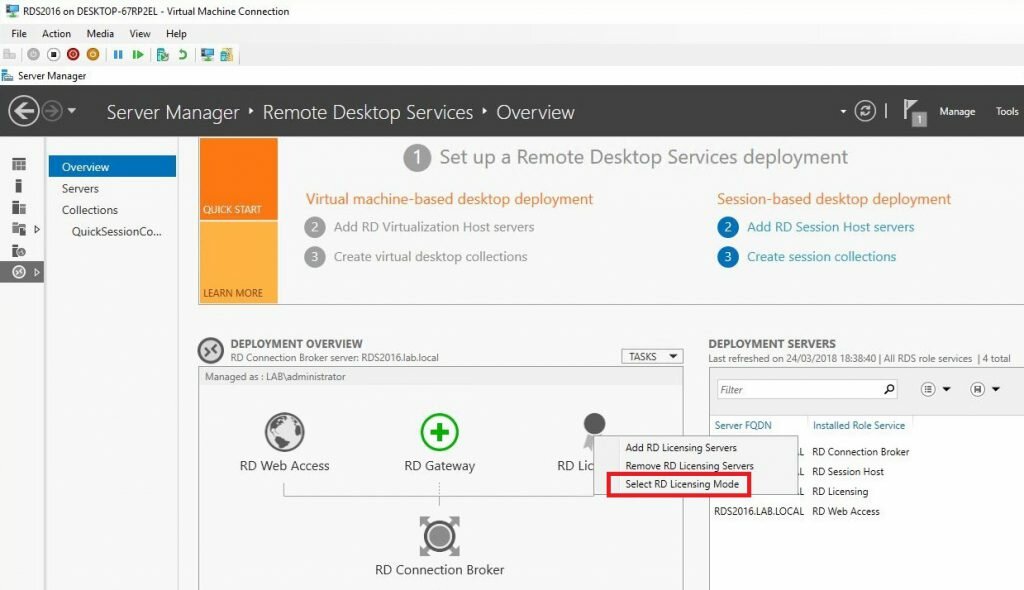Choose Remove RD Licensing Servers

pyautogui.click(x=689, y=466)
